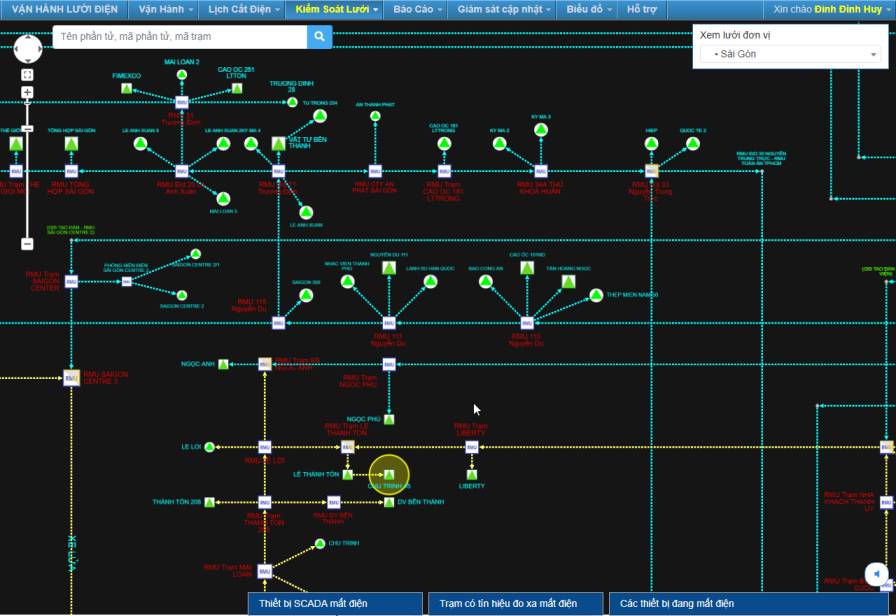Click the zoom slider handle

[27, 129]
